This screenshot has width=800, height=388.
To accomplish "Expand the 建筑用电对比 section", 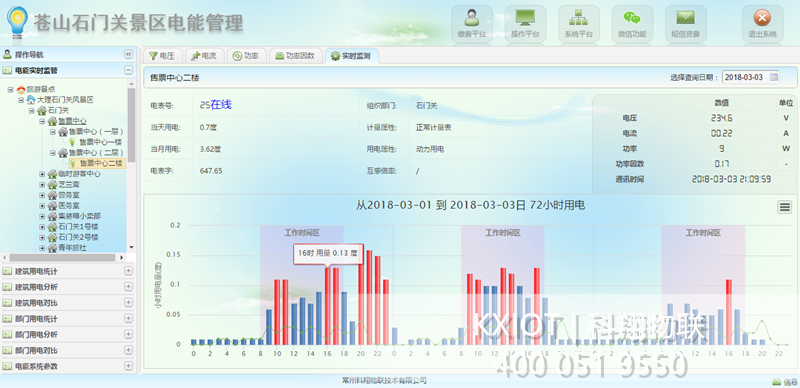I will (128, 303).
